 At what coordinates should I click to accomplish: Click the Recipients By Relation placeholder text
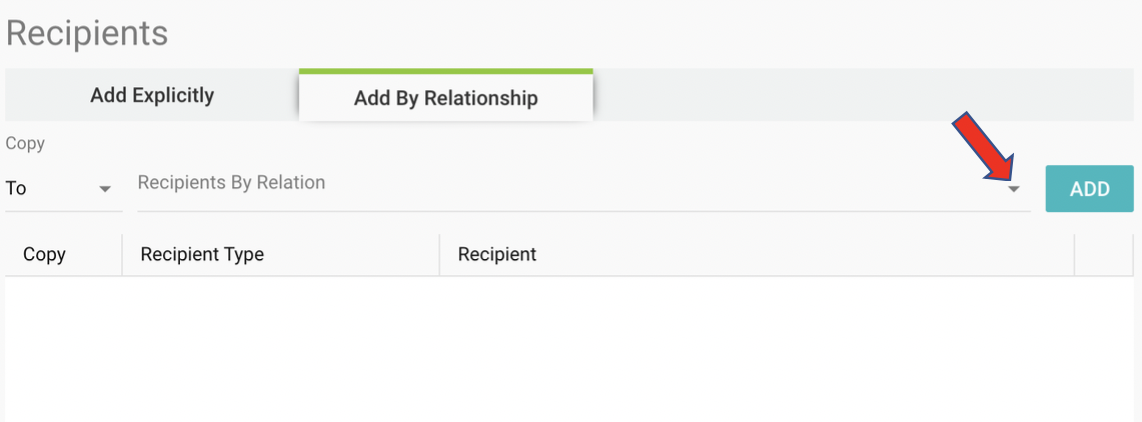[x=231, y=183]
